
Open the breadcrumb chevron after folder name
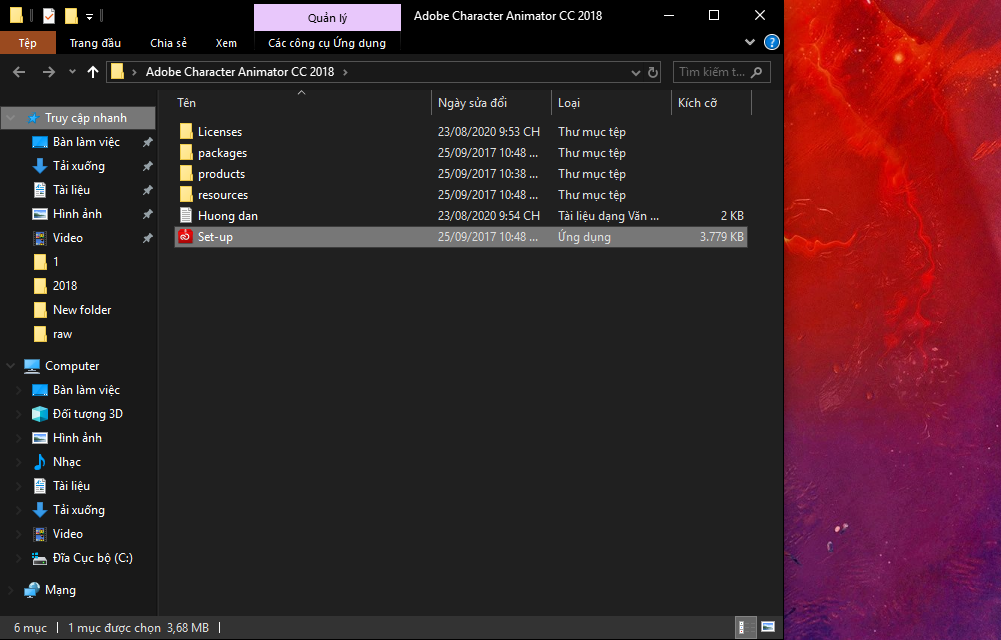click(345, 72)
